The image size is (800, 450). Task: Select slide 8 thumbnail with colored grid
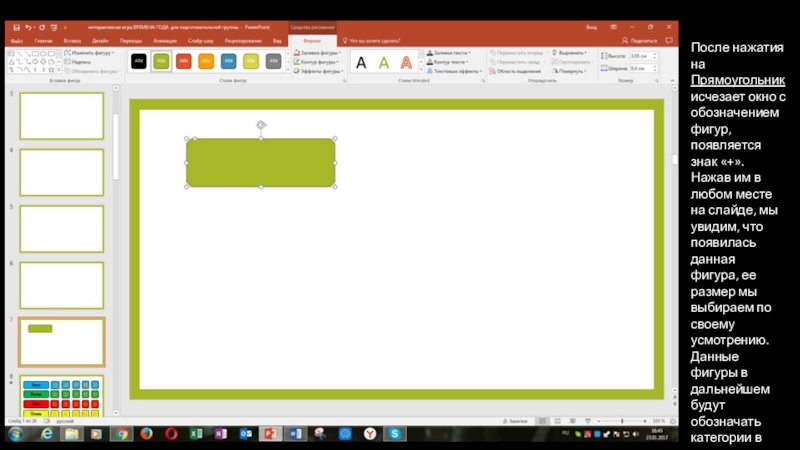[62, 396]
